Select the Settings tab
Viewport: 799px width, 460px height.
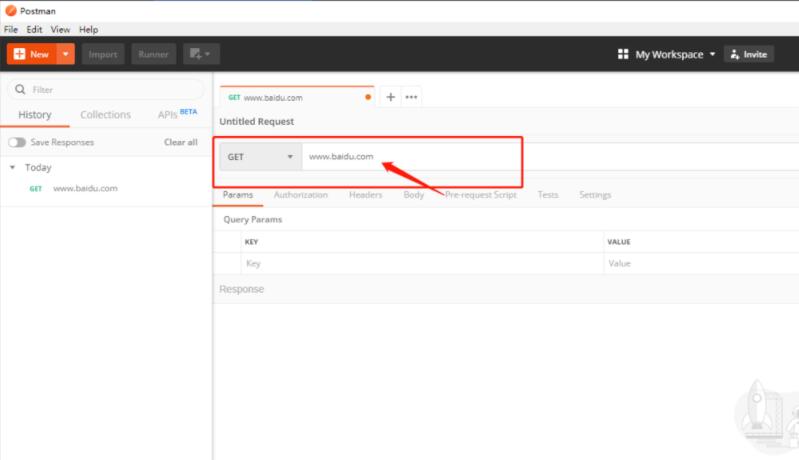(x=595, y=195)
